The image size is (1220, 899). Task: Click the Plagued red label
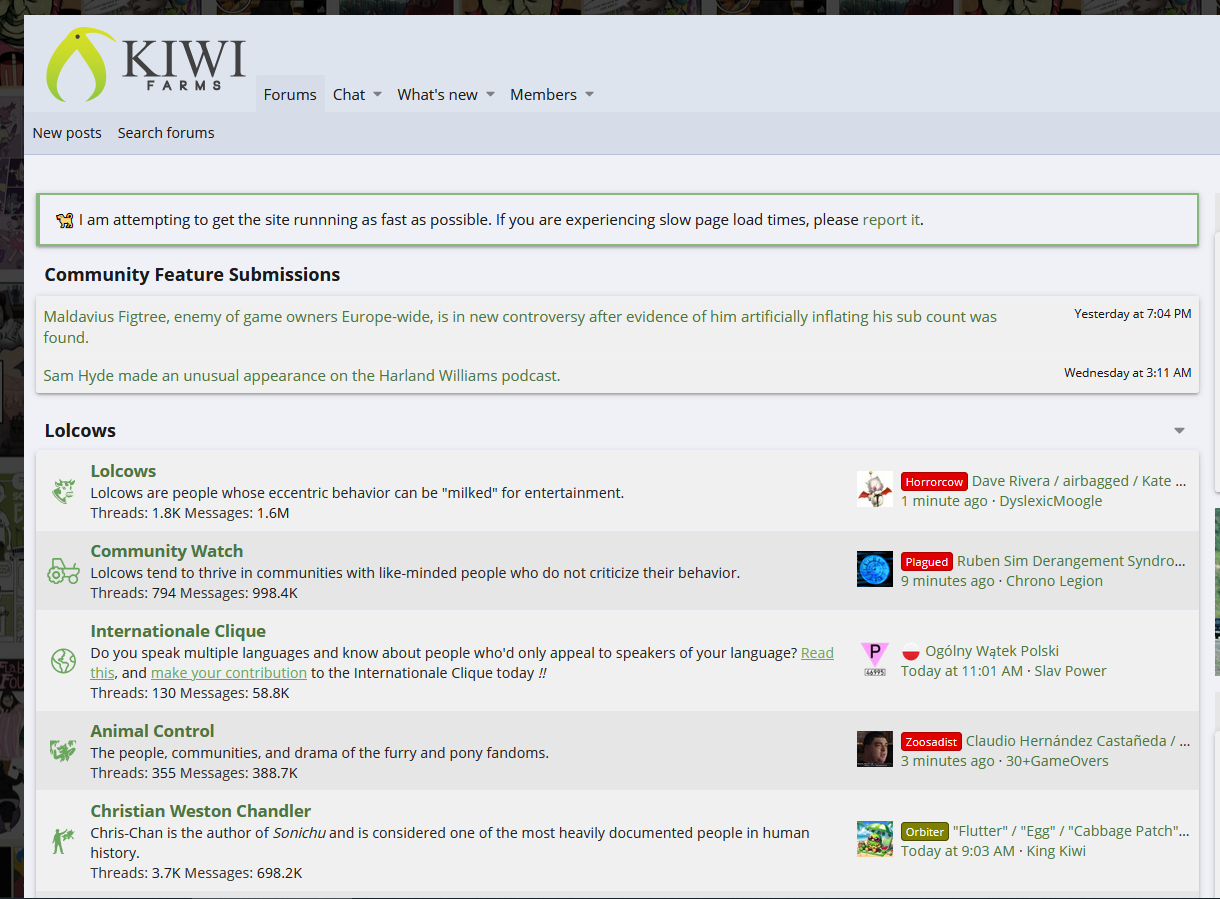coord(927,561)
